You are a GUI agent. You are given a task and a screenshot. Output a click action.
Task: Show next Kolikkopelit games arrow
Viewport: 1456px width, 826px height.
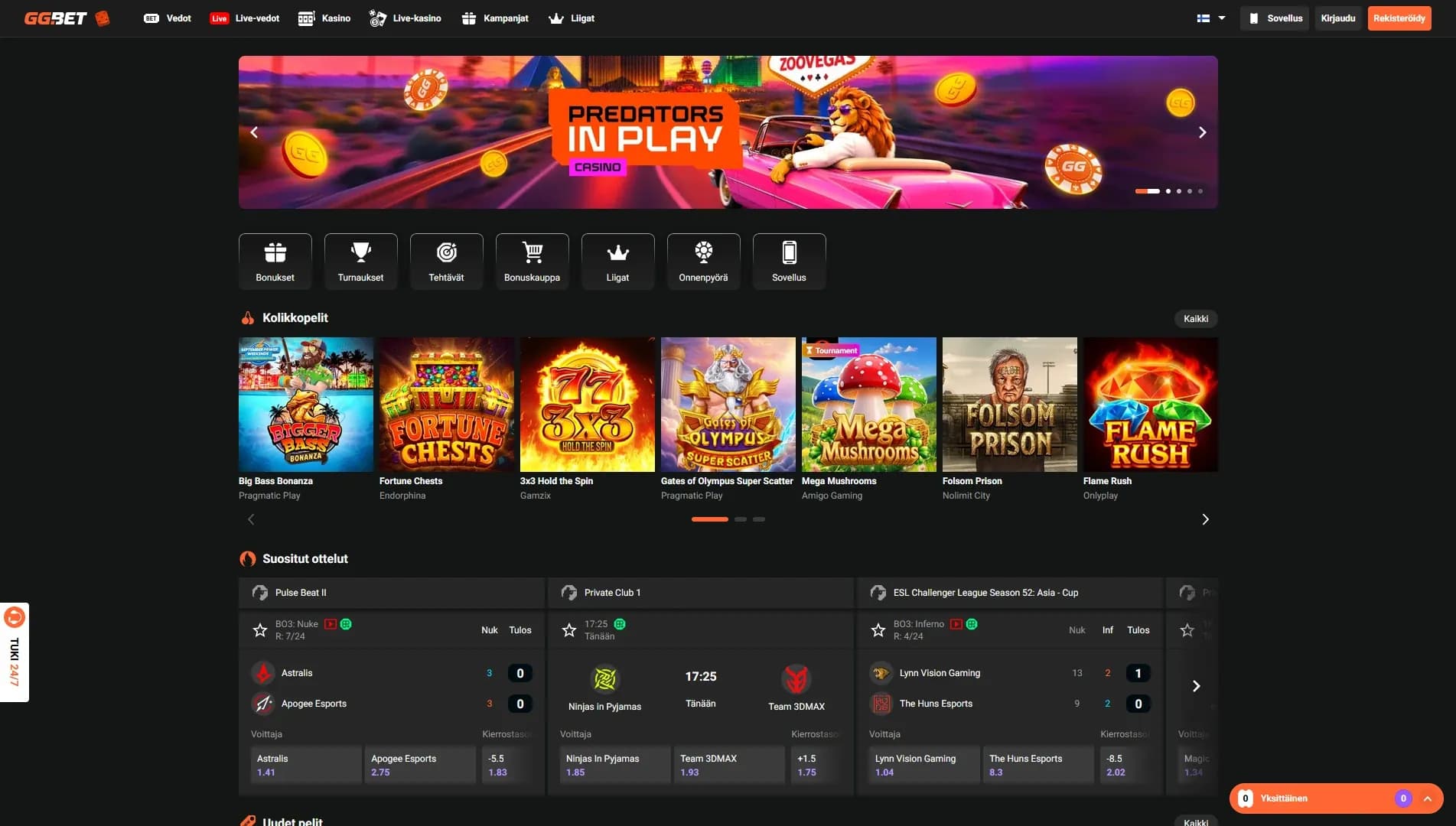pos(1205,519)
